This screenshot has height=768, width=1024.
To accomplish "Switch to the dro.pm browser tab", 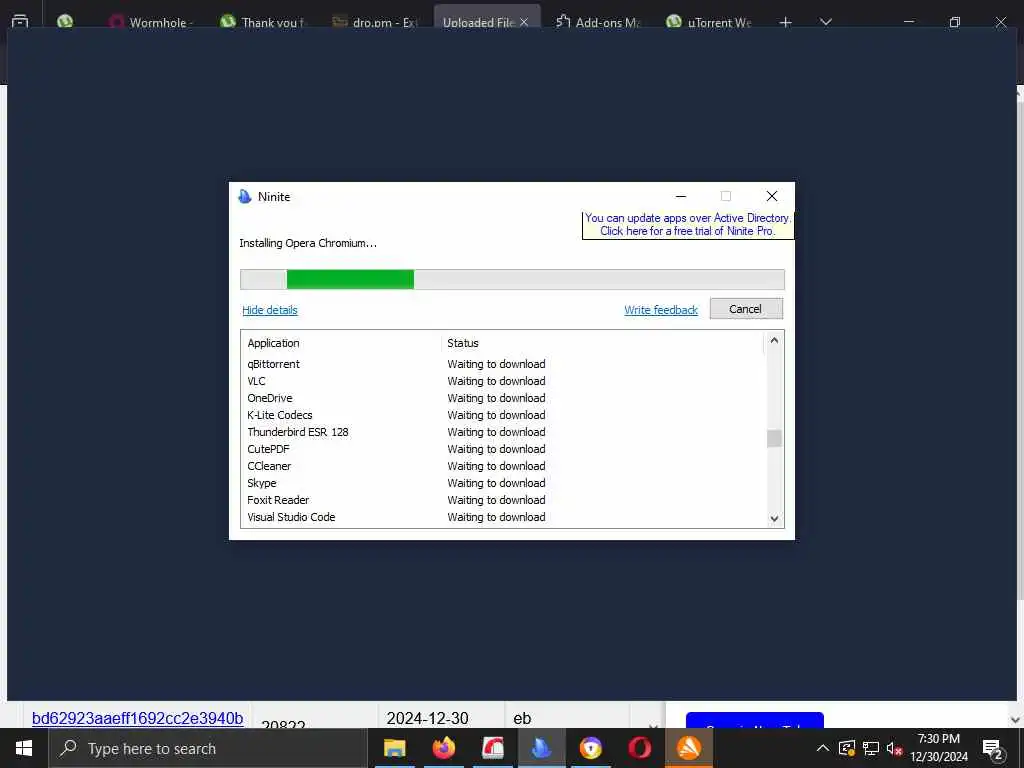I will [375, 22].
